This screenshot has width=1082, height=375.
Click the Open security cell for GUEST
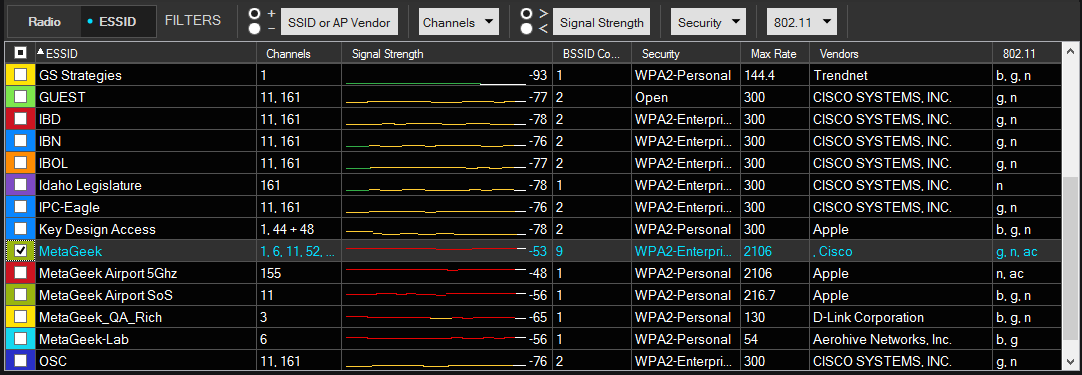[686, 97]
